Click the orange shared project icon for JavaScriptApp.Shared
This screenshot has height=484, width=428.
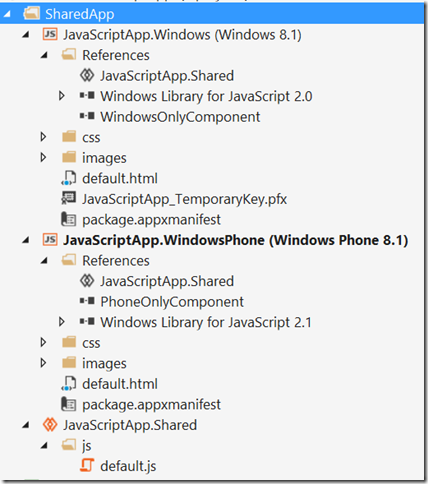[x=50, y=425]
